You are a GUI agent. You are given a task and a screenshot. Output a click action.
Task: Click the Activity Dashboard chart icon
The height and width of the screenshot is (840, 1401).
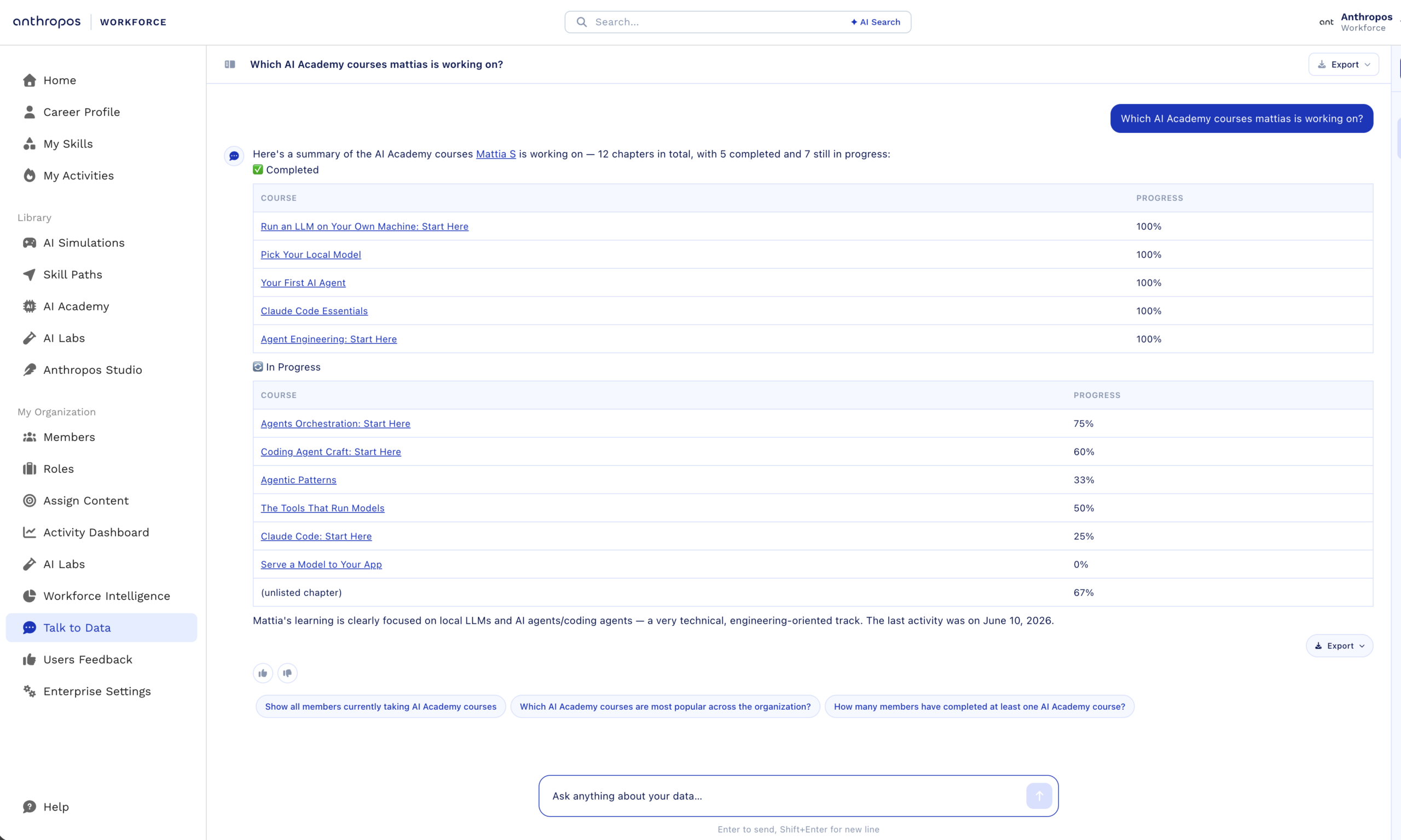30,532
